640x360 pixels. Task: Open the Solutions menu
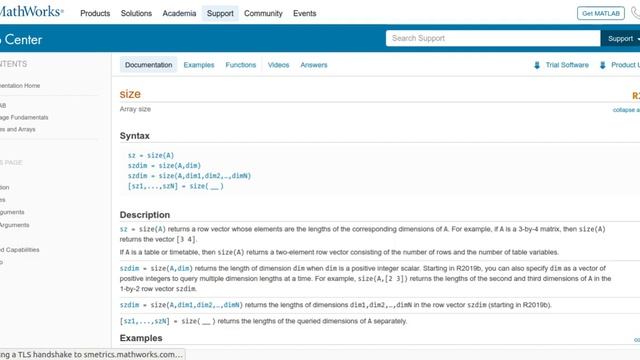click(136, 13)
